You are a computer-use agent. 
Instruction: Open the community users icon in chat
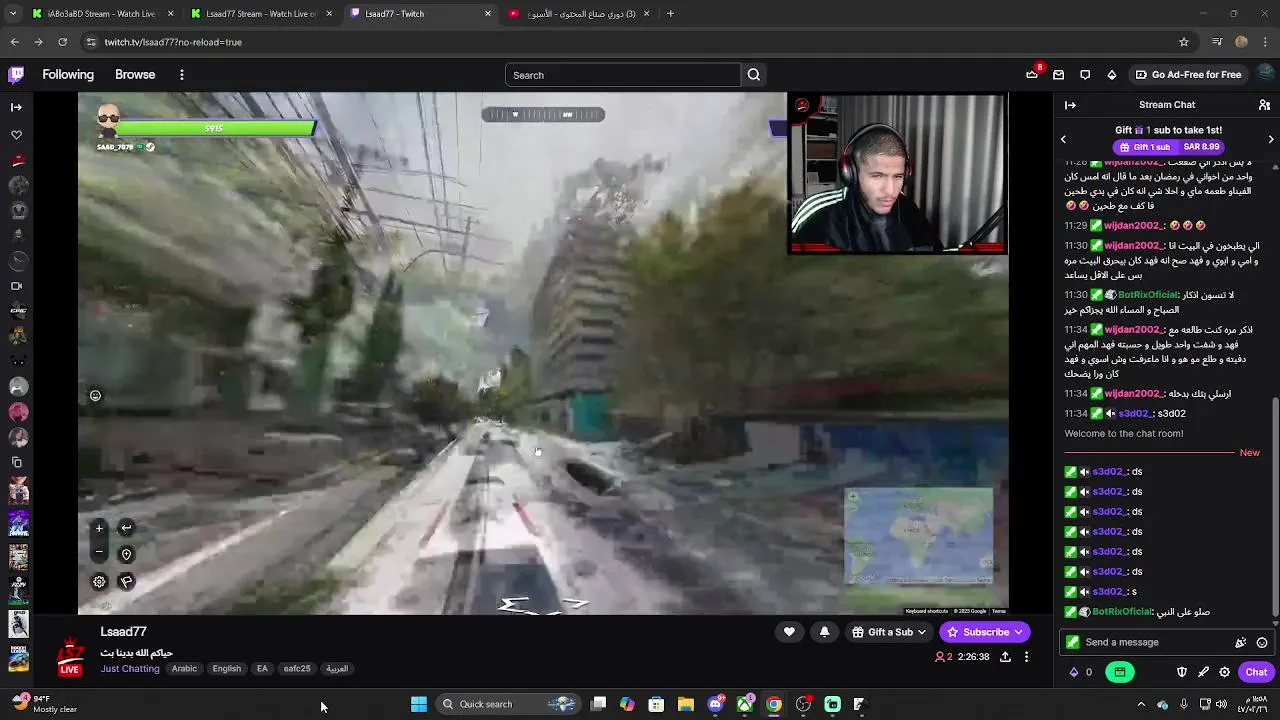1264,105
